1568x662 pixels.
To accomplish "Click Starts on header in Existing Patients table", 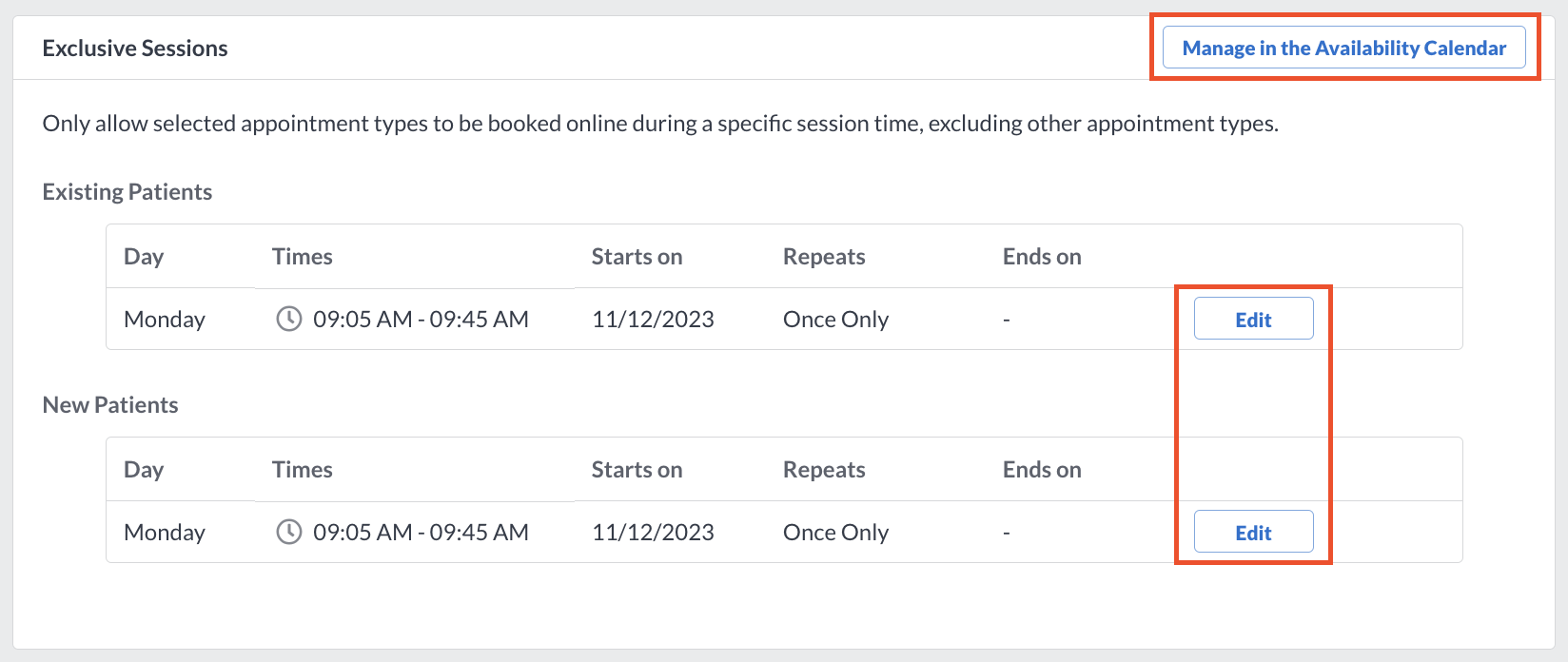I will click(637, 257).
